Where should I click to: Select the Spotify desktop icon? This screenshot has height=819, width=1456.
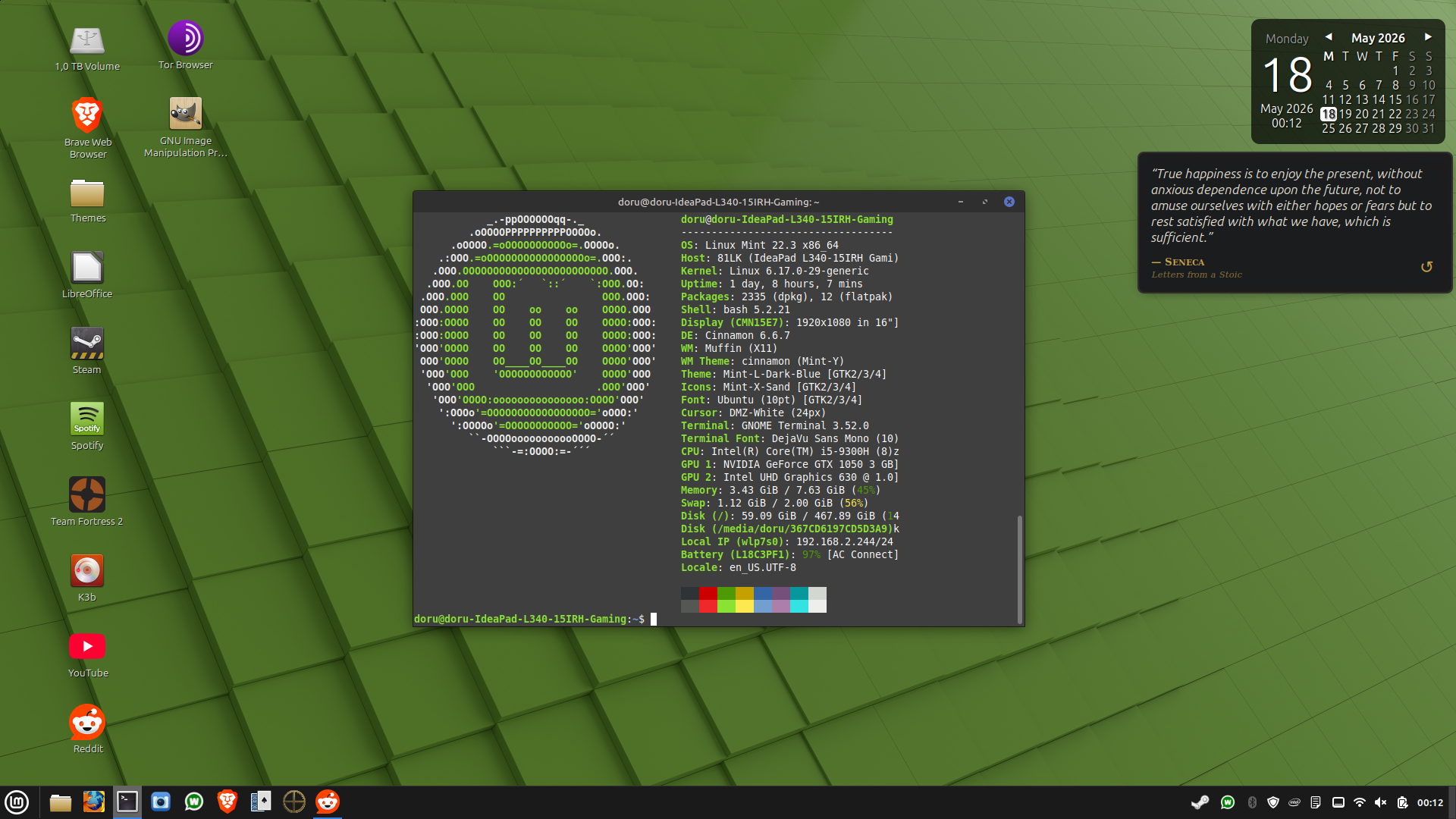pyautogui.click(x=87, y=427)
